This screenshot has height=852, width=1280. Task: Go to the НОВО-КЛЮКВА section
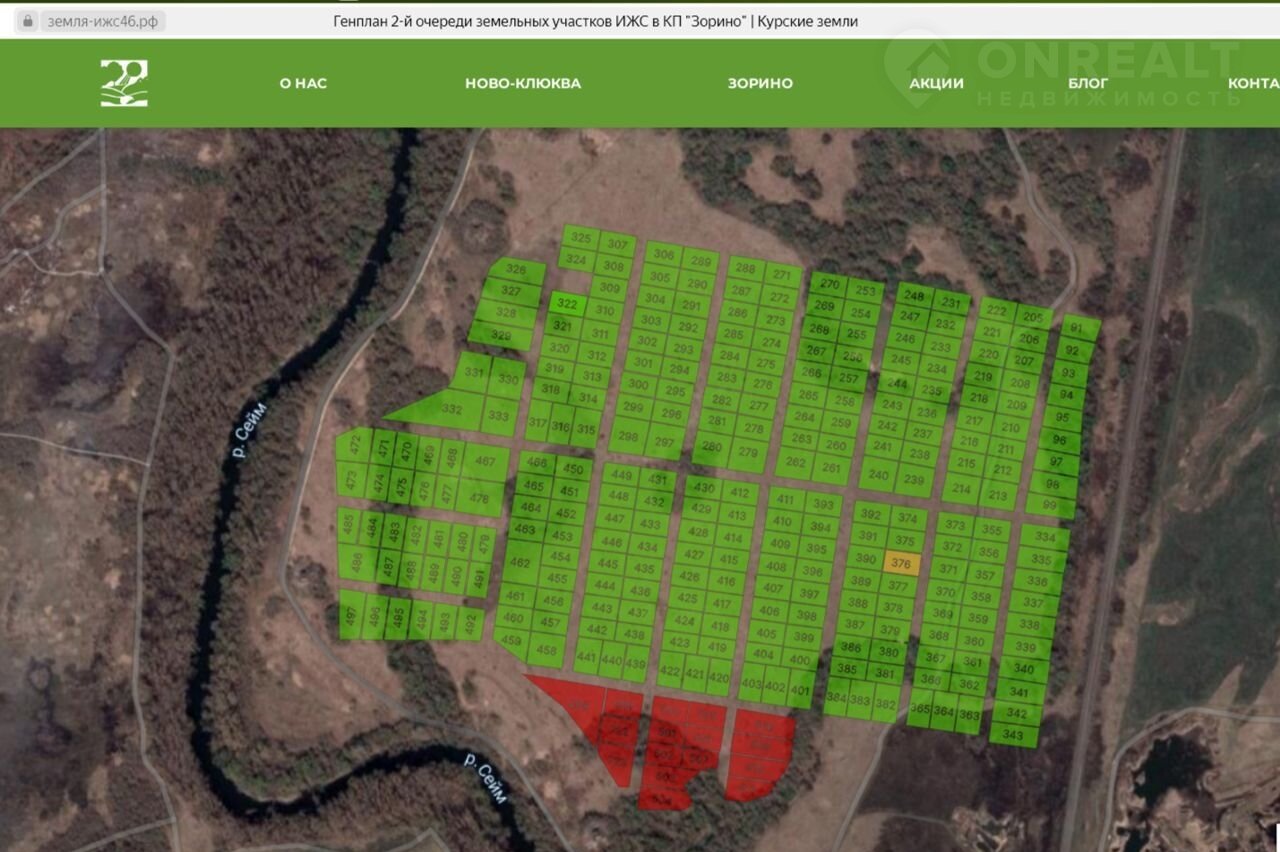522,83
